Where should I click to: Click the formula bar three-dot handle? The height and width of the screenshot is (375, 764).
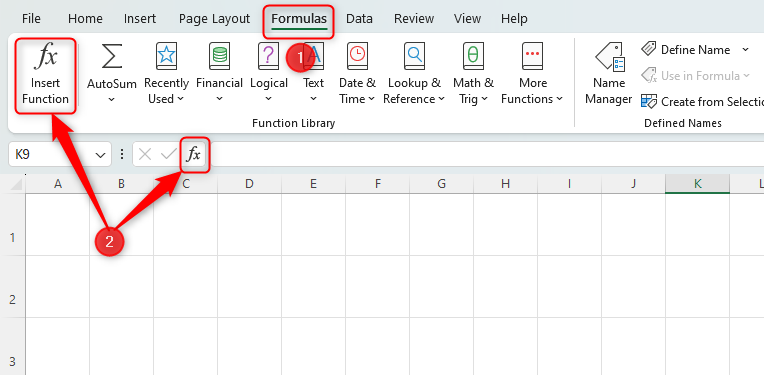coord(122,155)
